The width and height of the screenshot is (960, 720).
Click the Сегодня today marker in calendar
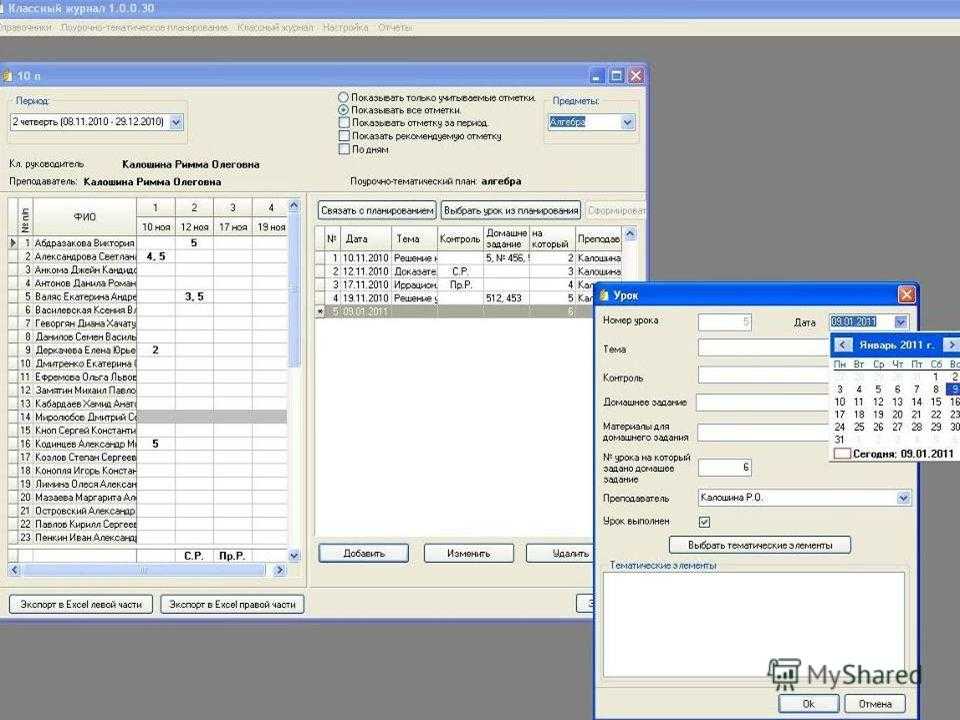click(x=842, y=453)
